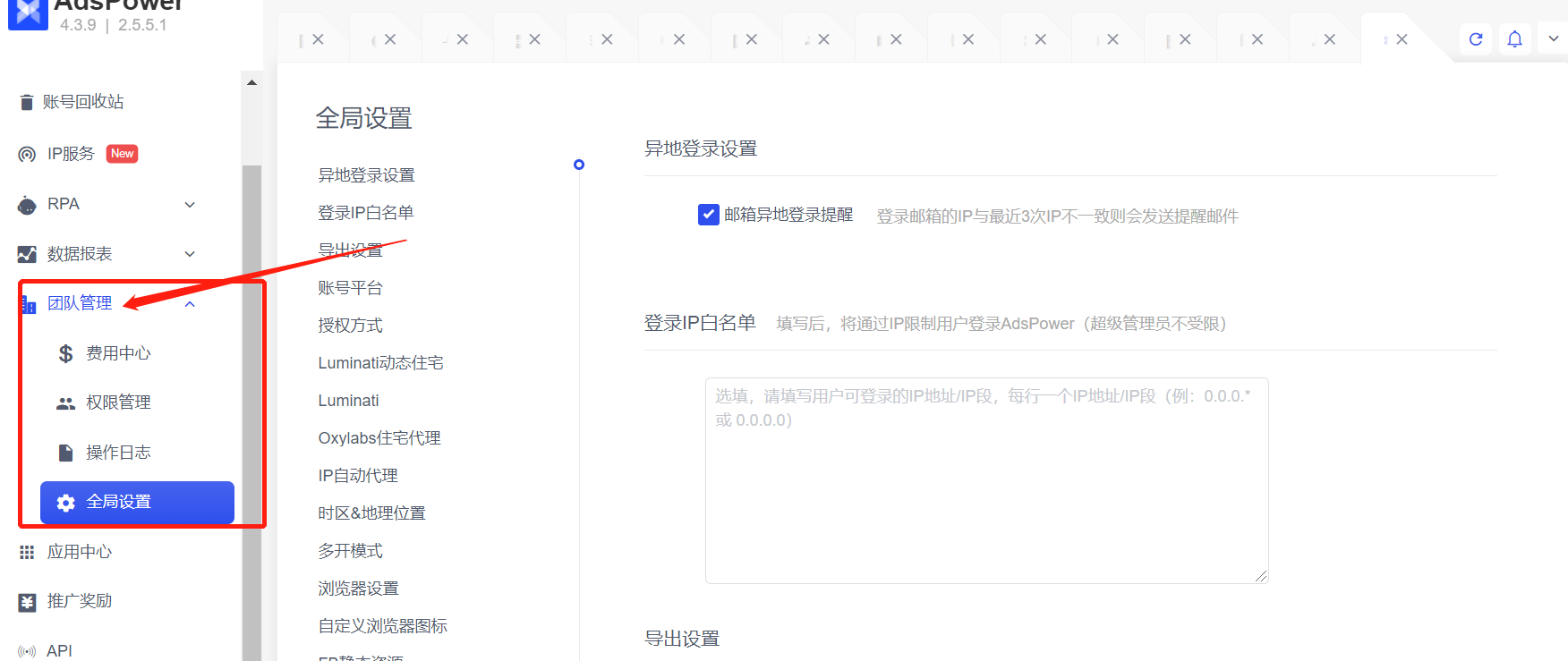1568x661 pixels.
Task: Click the 应用中心 grid icon
Action: coord(27,553)
